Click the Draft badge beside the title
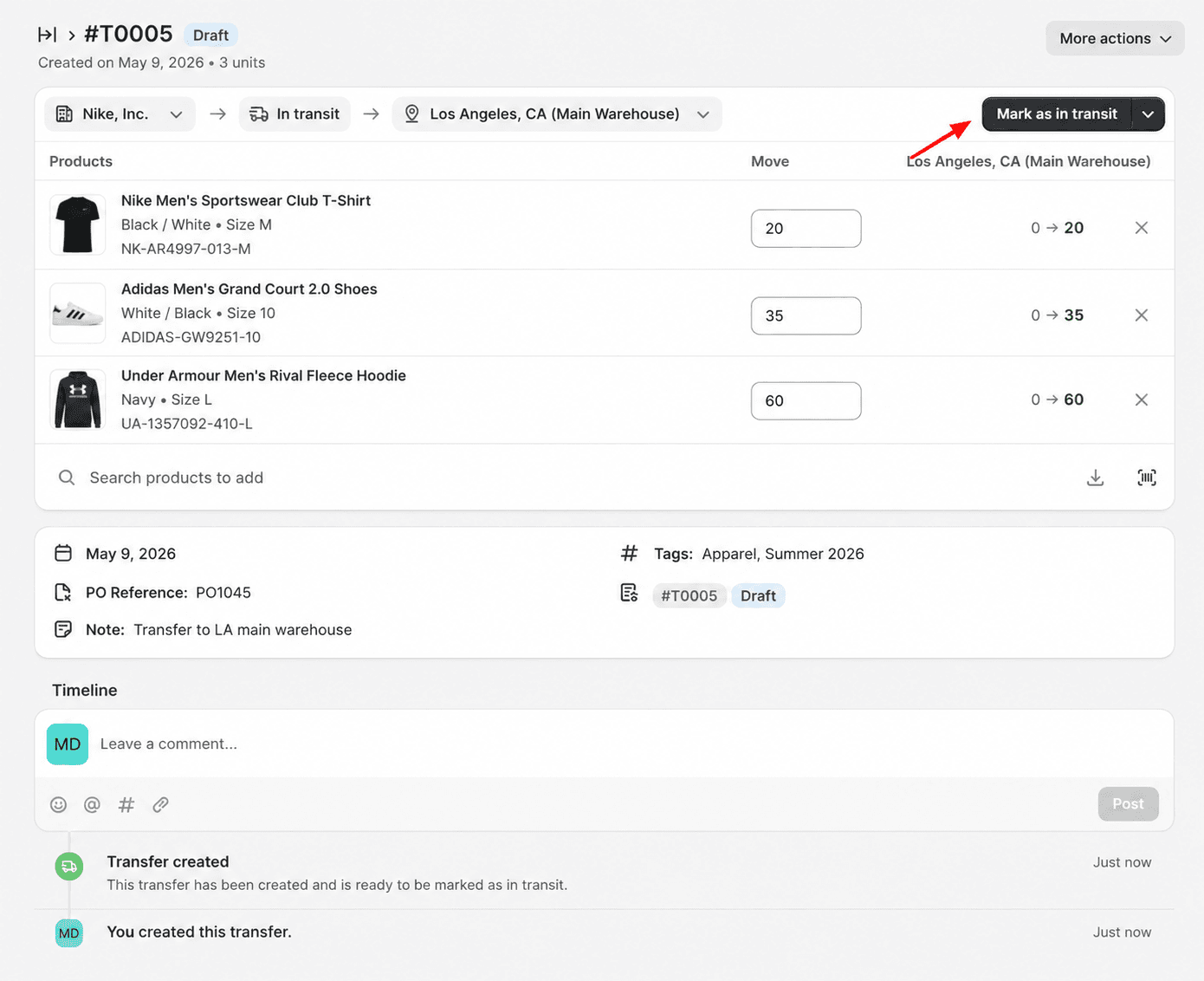Screen dimensions: 1204x981 point(210,36)
